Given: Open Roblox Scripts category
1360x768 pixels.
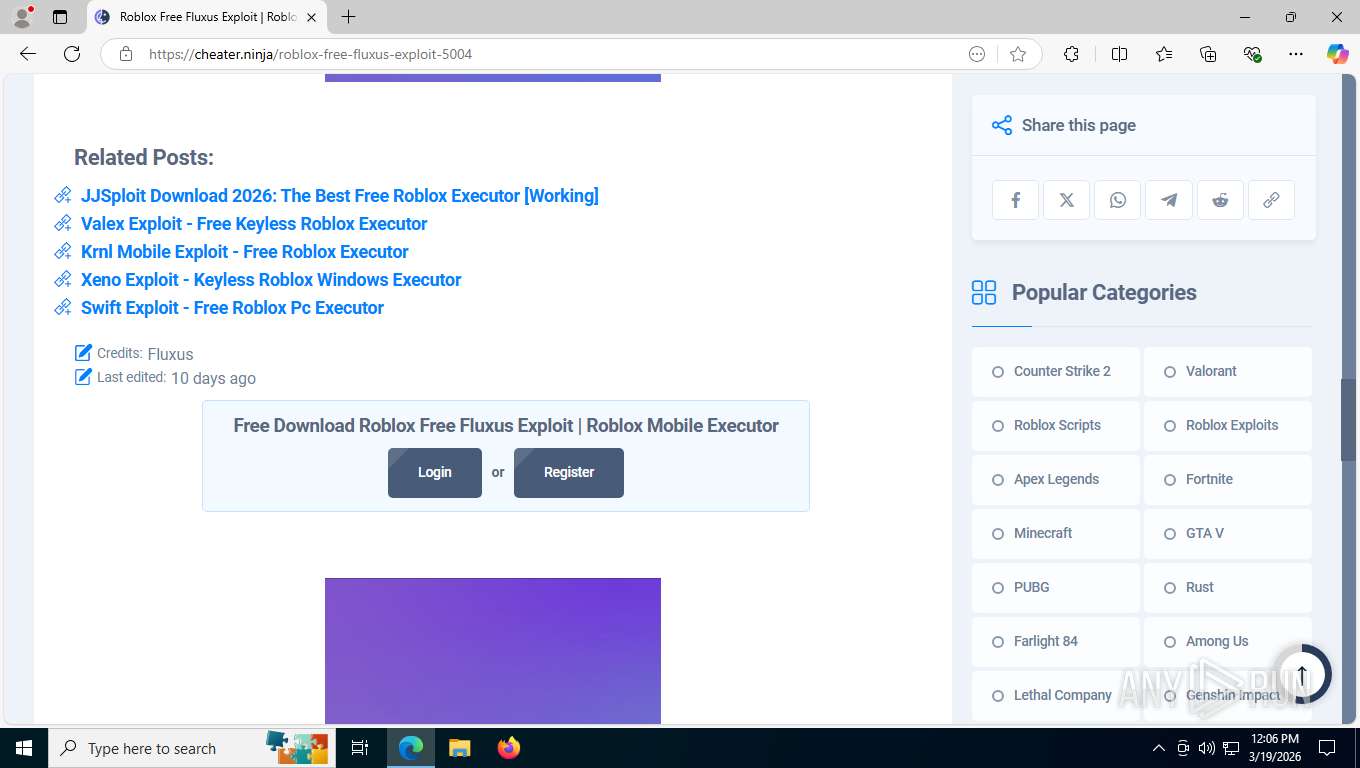Looking at the screenshot, I should tap(1055, 425).
